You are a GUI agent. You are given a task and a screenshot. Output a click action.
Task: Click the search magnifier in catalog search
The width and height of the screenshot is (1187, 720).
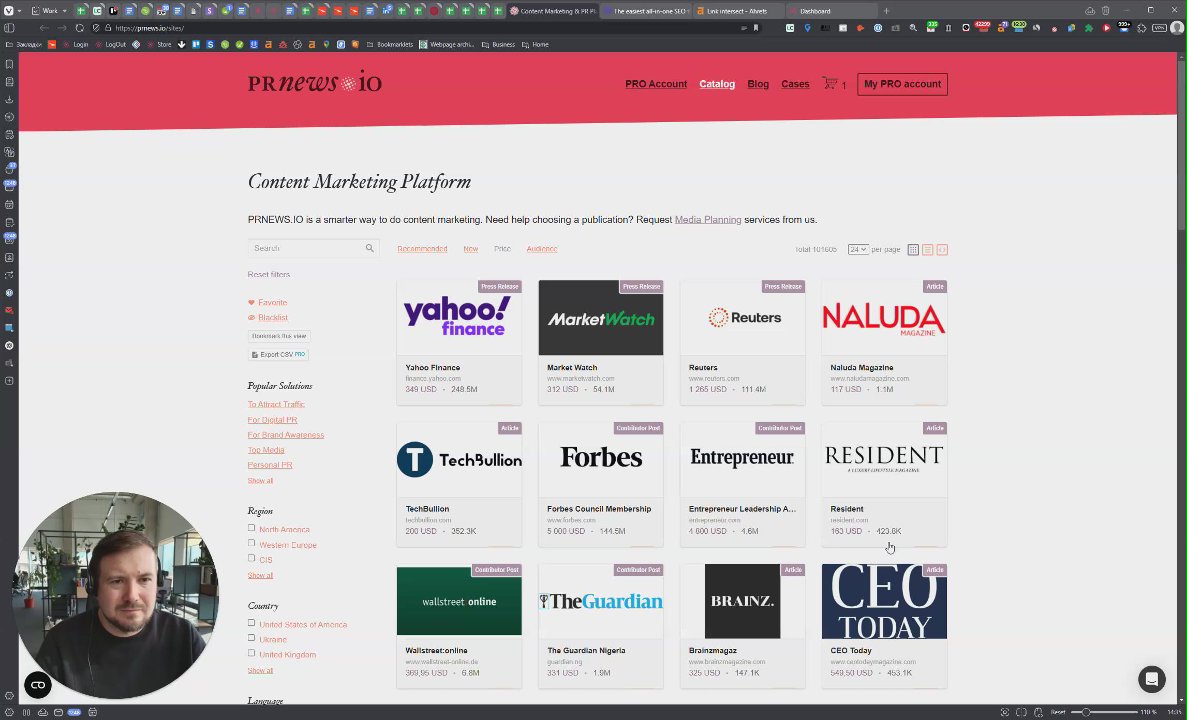click(369, 248)
